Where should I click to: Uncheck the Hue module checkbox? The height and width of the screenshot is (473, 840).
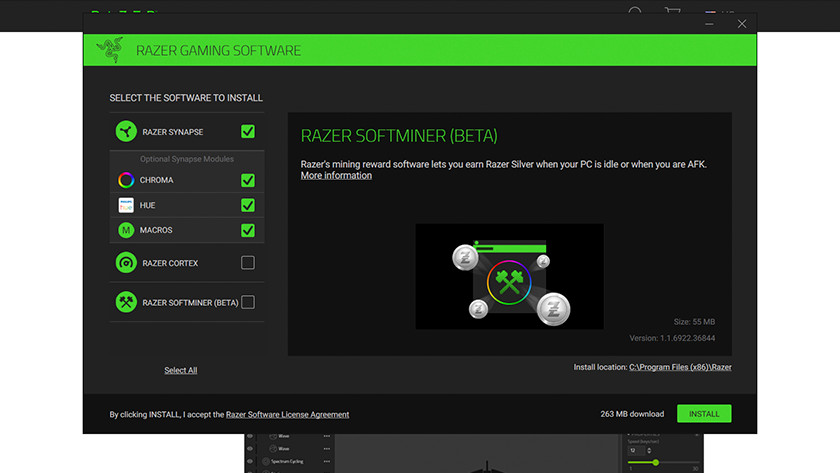pos(248,205)
